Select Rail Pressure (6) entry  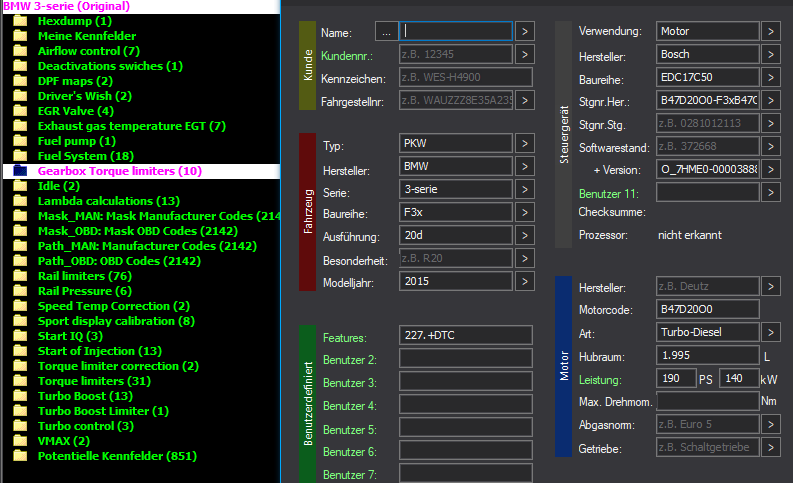point(85,291)
